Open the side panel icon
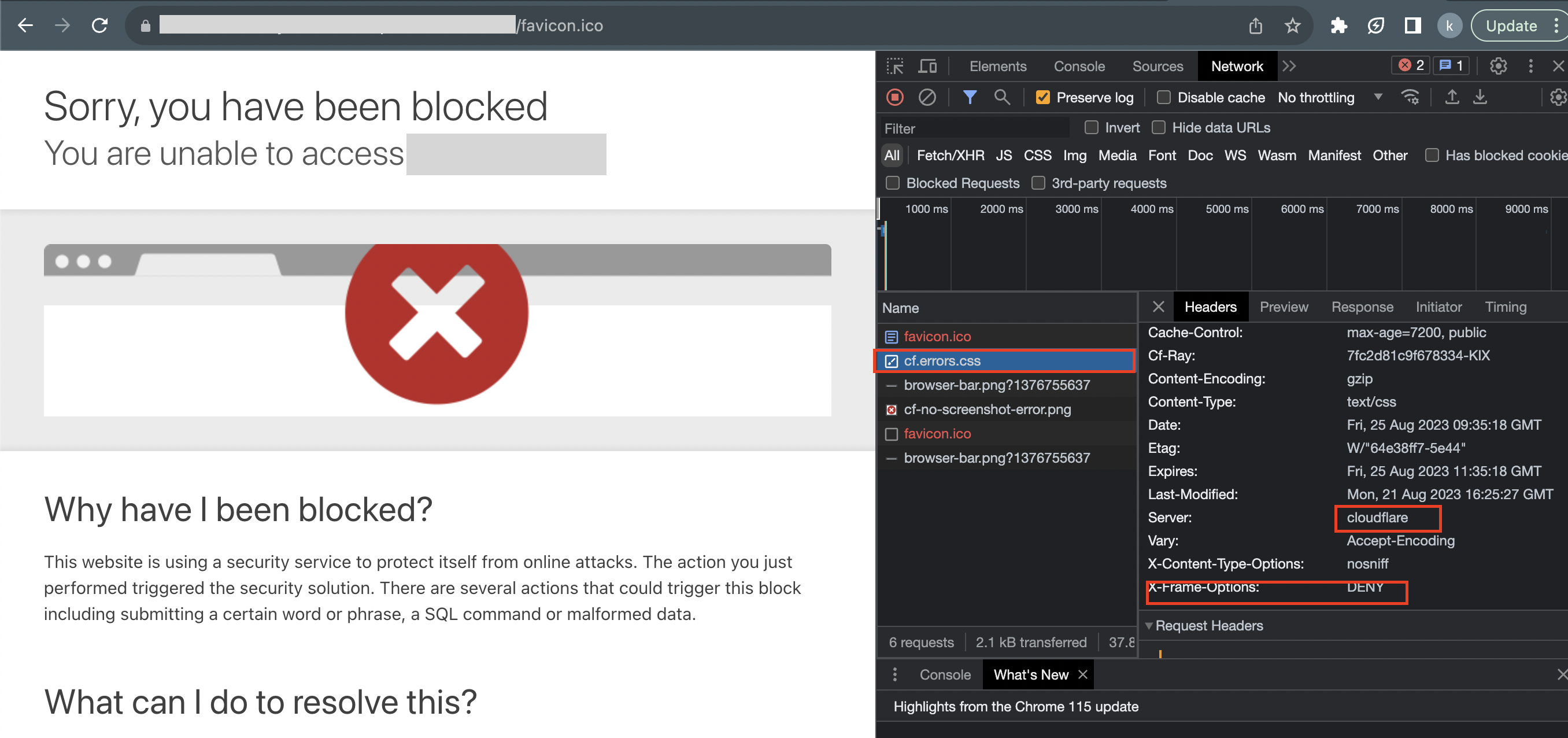1568x738 pixels. [x=1412, y=25]
